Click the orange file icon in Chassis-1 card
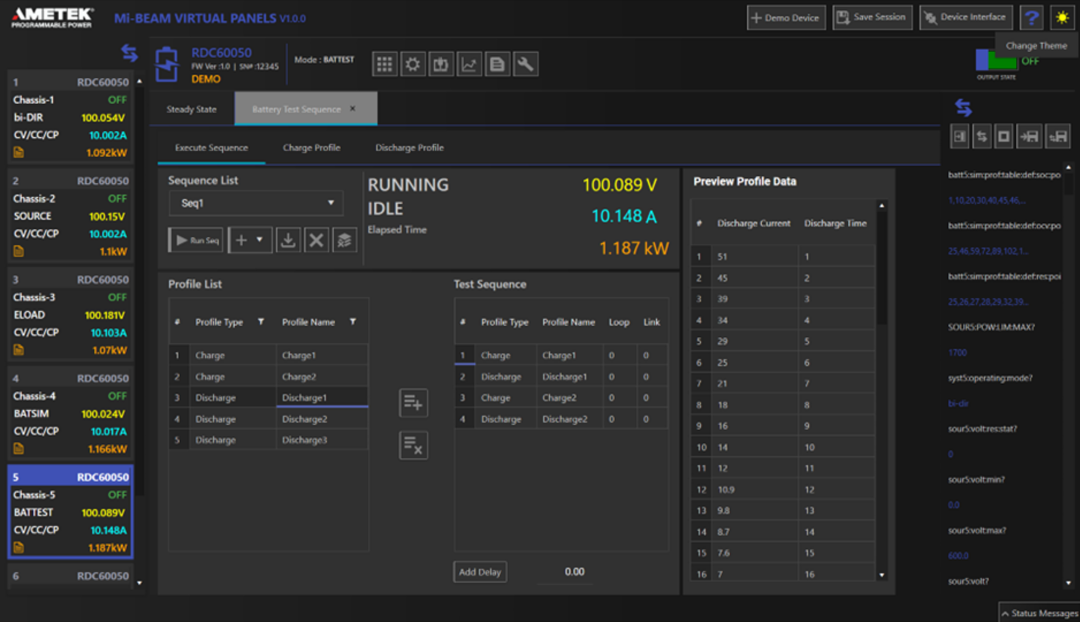Image resolution: width=1080 pixels, height=622 pixels. point(19,152)
